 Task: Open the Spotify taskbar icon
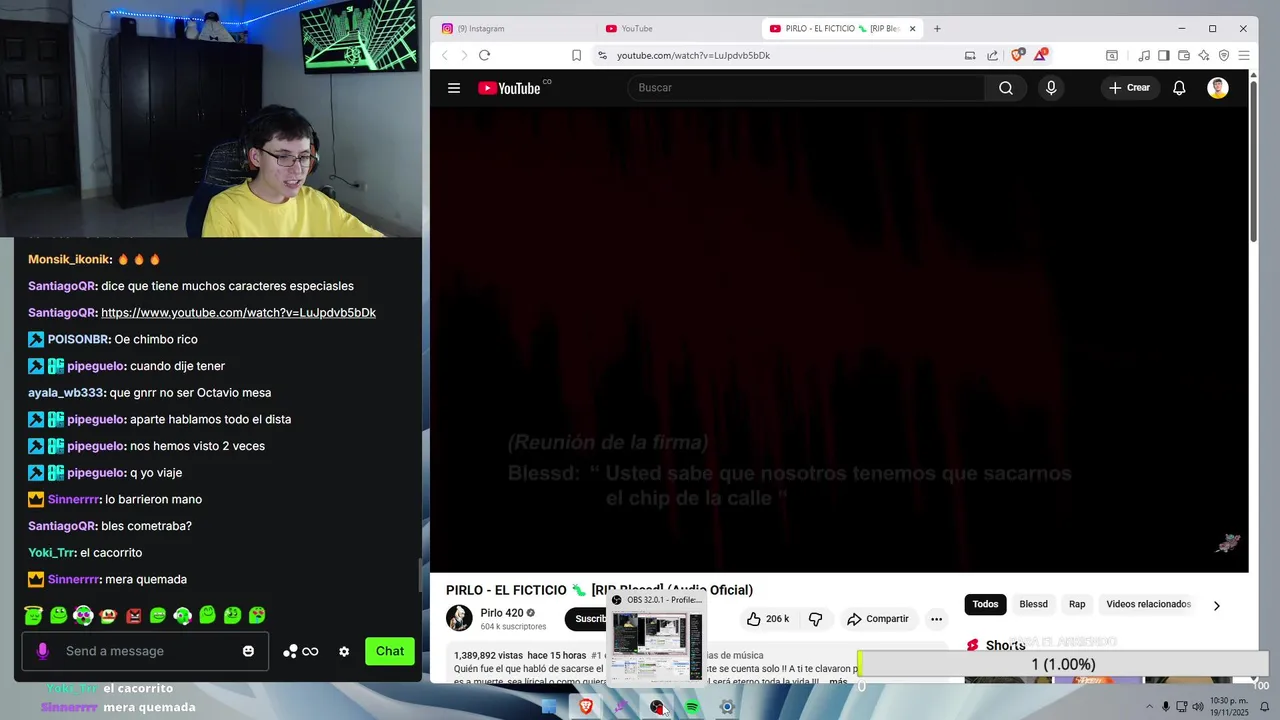click(x=692, y=707)
